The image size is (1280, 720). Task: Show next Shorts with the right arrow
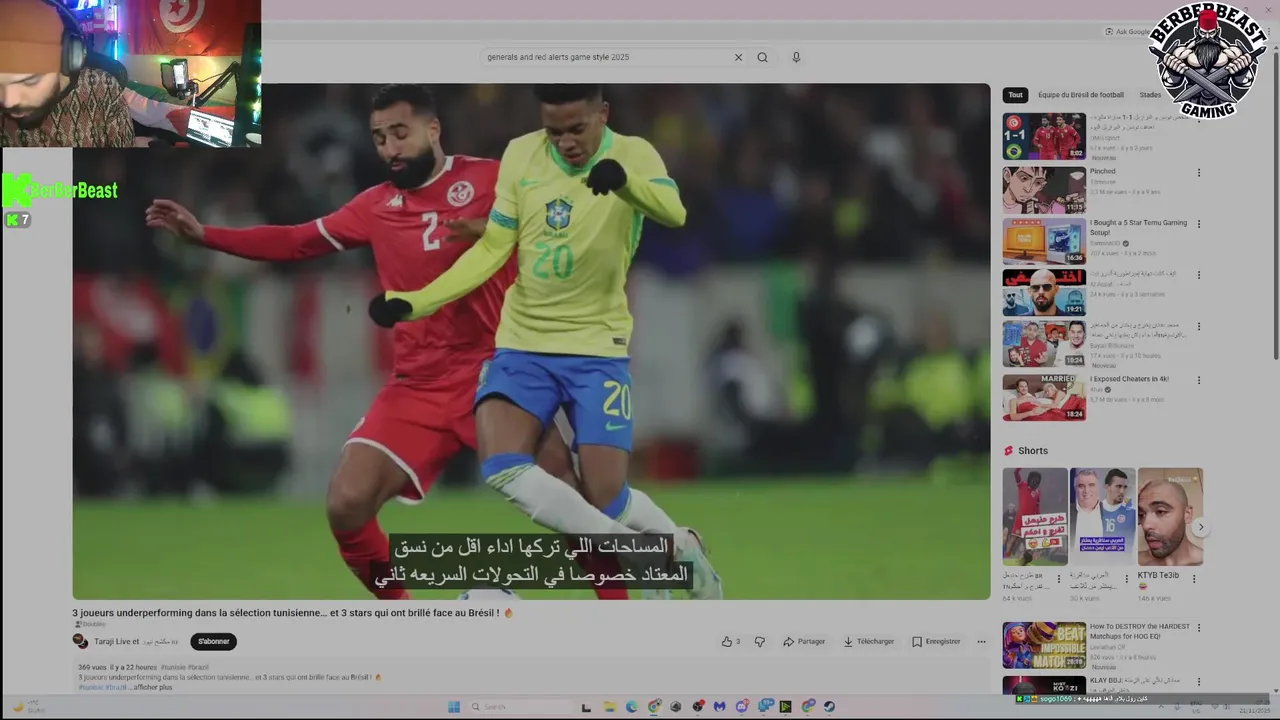coord(1201,527)
